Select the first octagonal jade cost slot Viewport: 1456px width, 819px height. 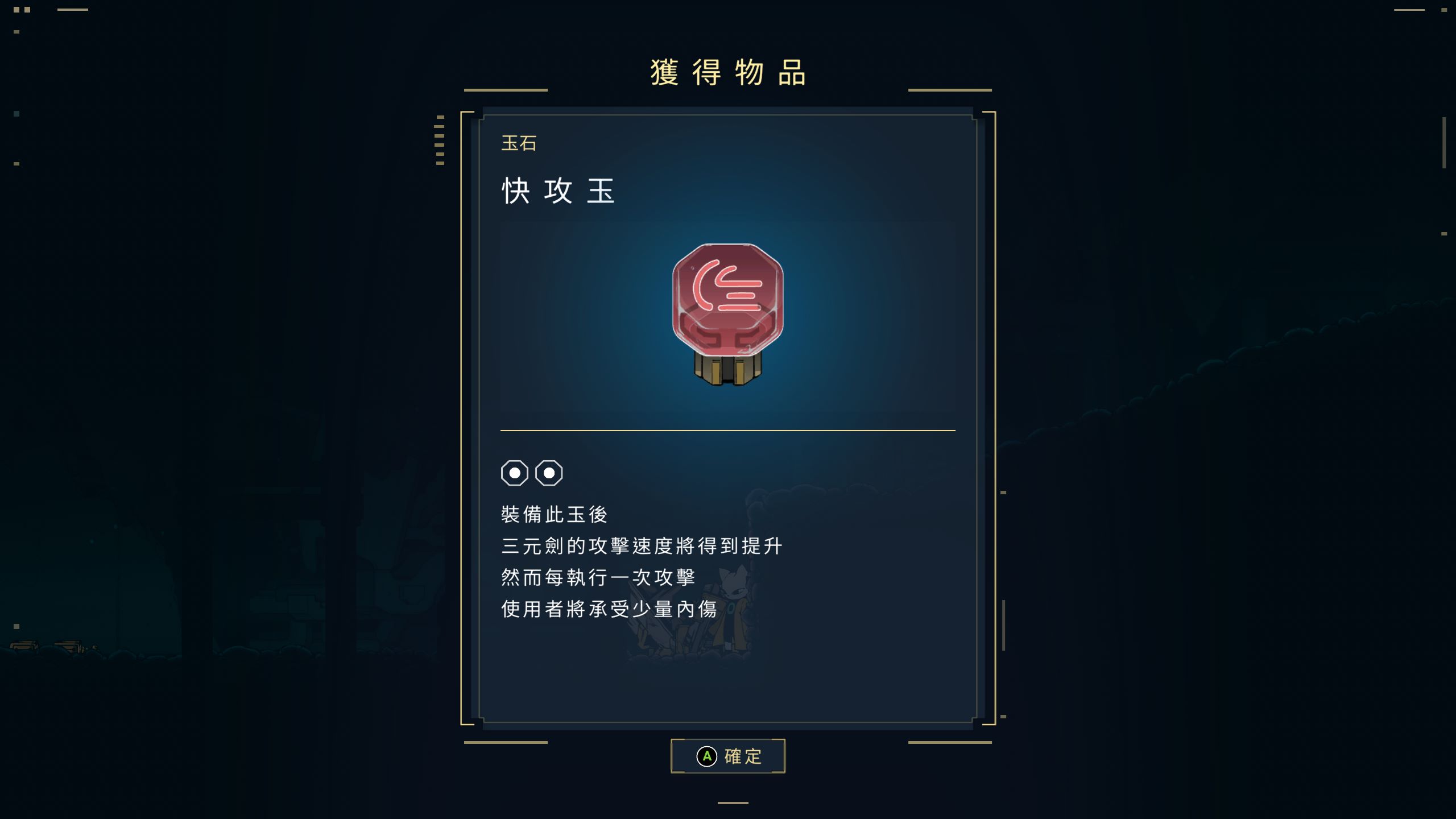515,473
